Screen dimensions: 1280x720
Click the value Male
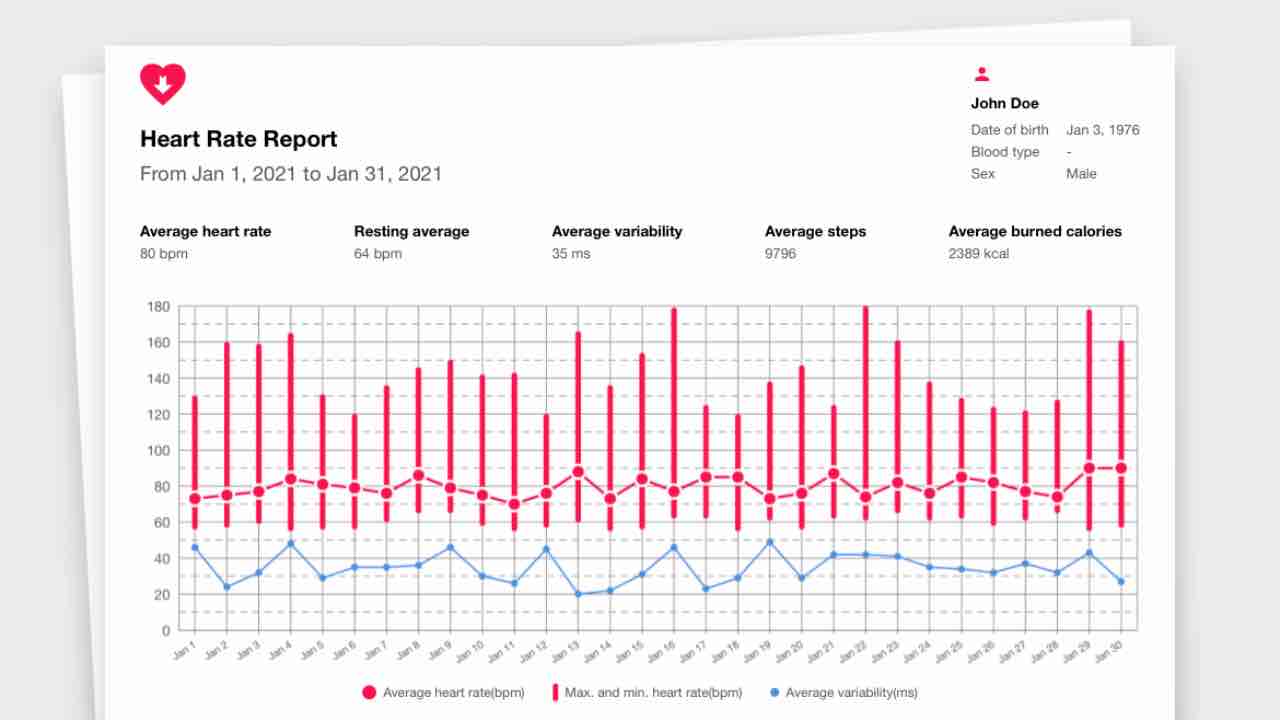[1081, 174]
